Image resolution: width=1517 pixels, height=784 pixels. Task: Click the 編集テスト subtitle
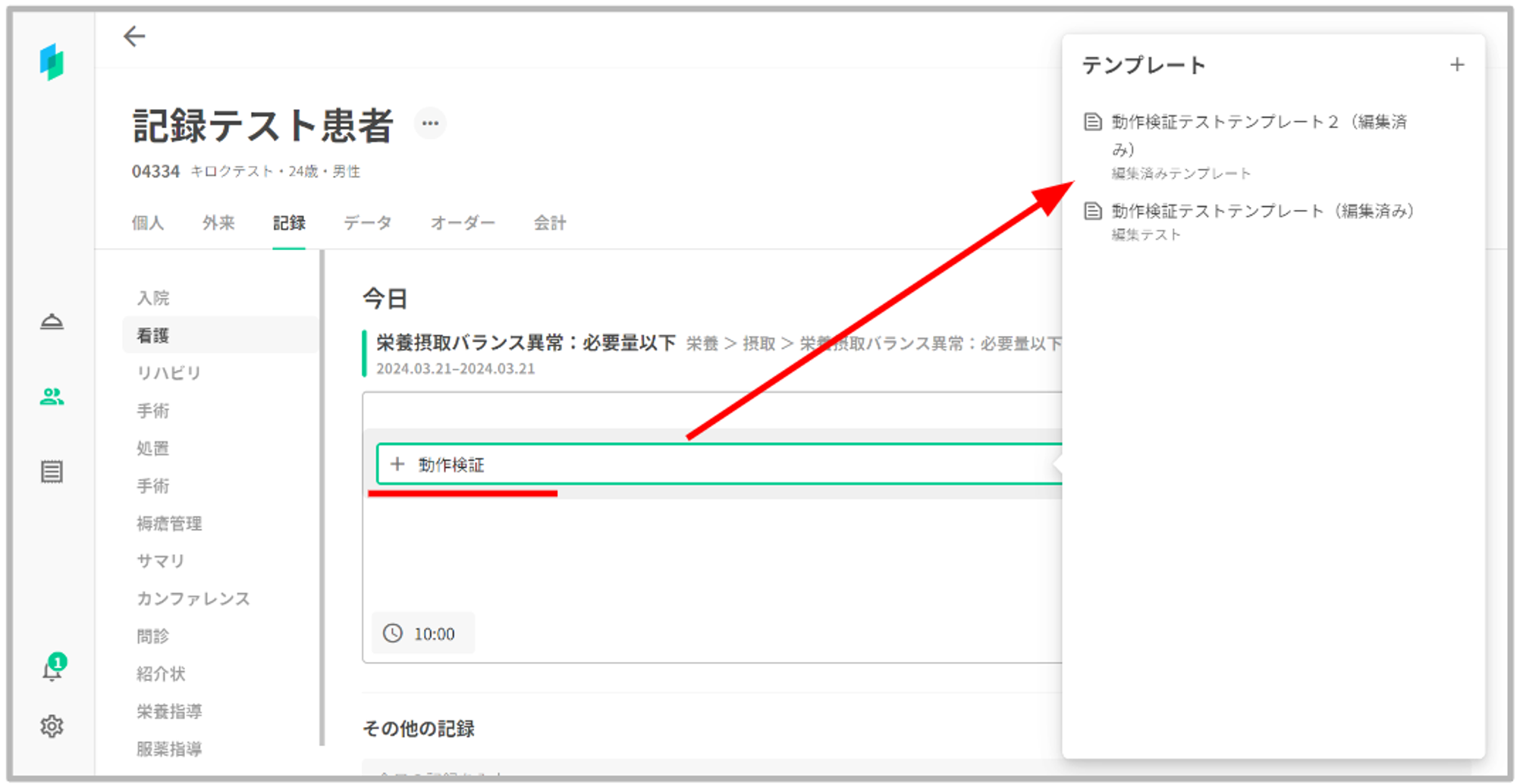coord(1146,235)
